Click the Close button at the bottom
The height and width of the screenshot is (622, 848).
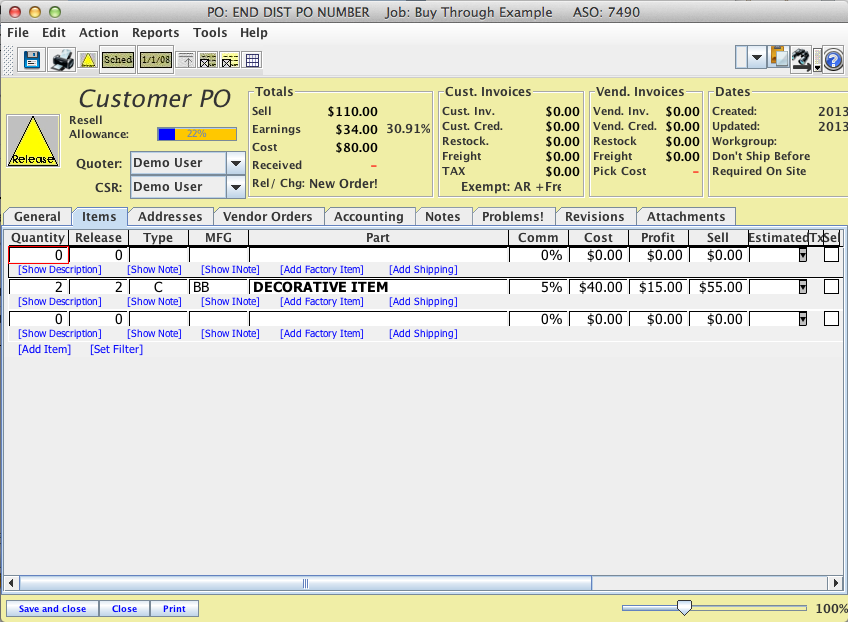click(x=124, y=608)
